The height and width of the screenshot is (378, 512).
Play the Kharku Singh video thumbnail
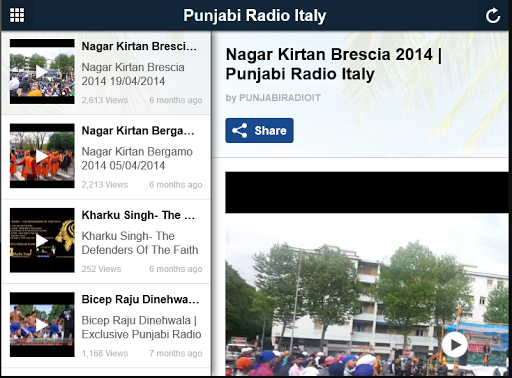[42, 240]
